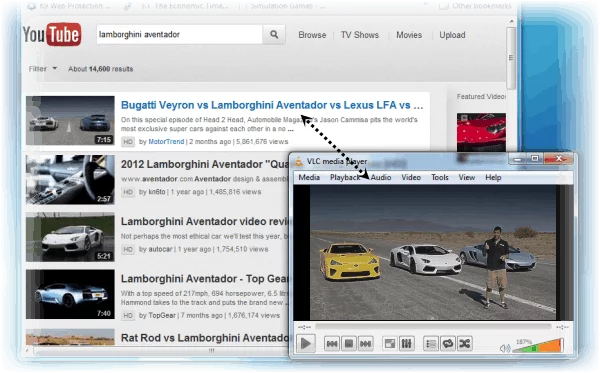The width and height of the screenshot is (600, 373).
Task: Open the VLC Playback menu
Action: pyautogui.click(x=345, y=177)
